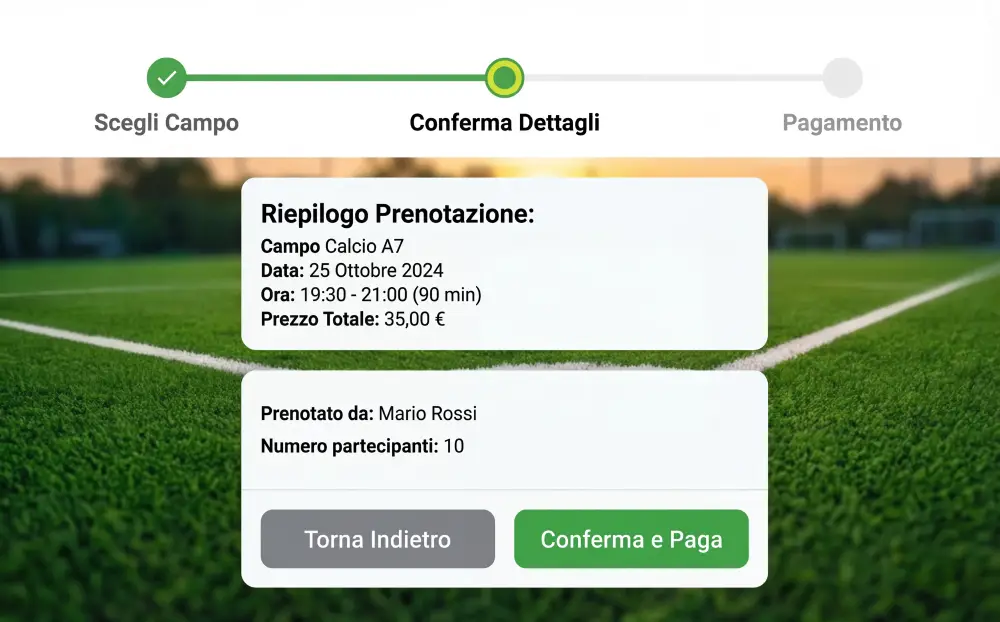
Task: Click the Prezzo Totale 35,00 € value
Action: [414, 320]
